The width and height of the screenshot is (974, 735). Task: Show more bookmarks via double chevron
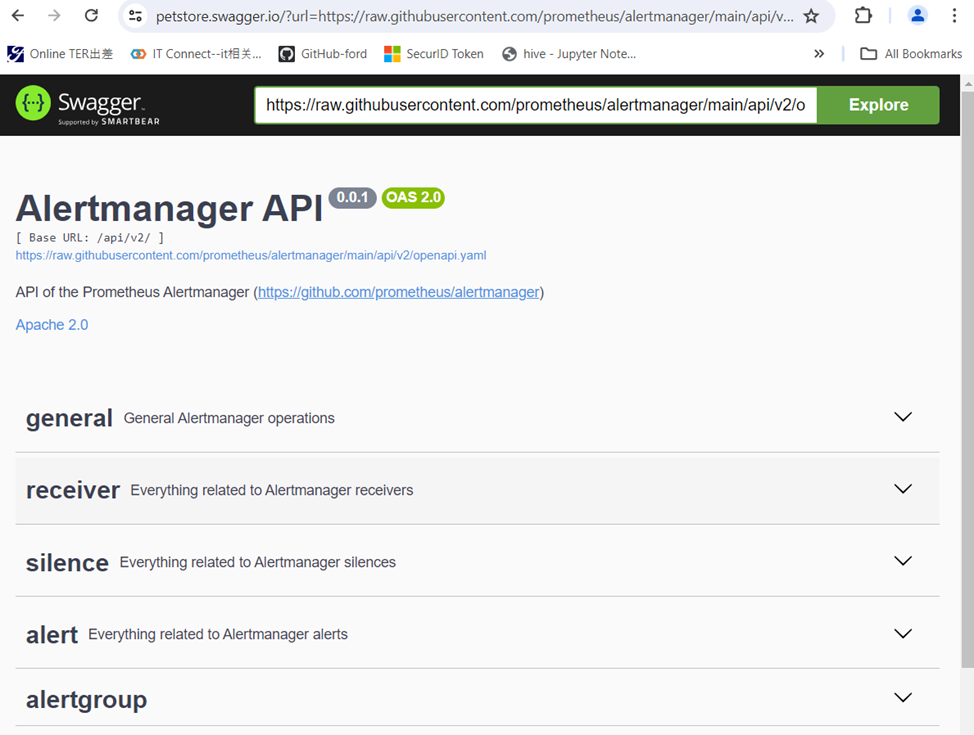[x=819, y=54]
